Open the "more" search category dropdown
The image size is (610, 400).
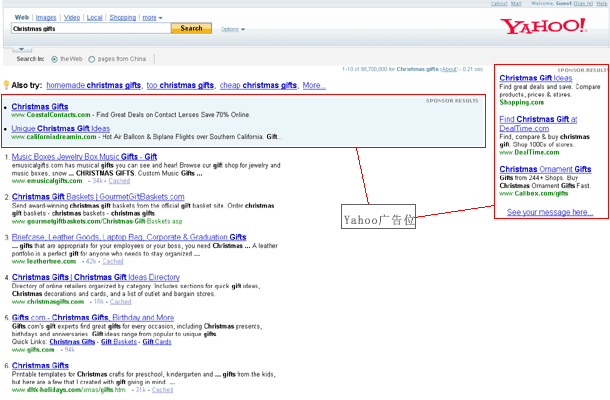pos(152,17)
